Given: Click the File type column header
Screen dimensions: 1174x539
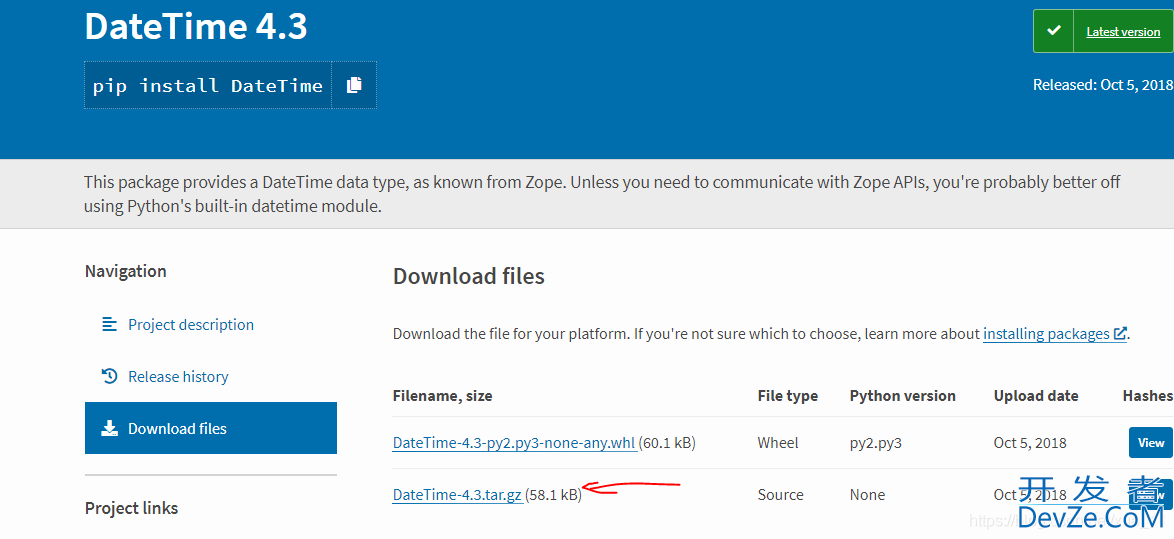Looking at the screenshot, I should (x=788, y=396).
